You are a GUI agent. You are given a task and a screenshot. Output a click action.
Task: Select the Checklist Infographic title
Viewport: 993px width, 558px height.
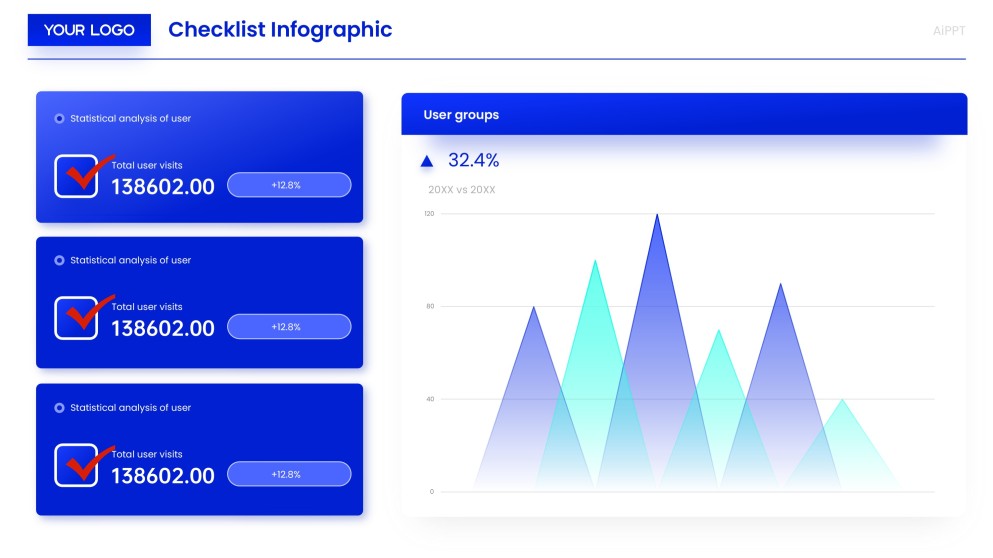pos(280,30)
